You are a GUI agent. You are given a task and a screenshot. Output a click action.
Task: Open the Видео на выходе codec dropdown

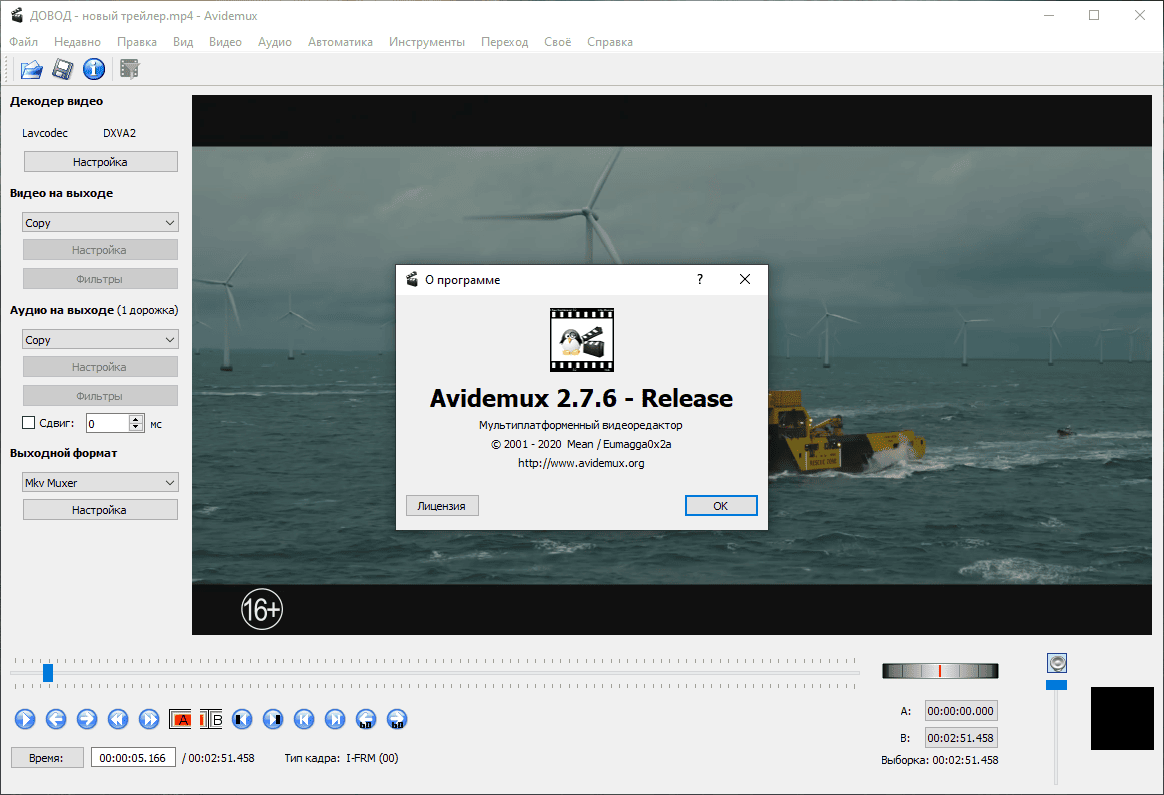[x=100, y=223]
